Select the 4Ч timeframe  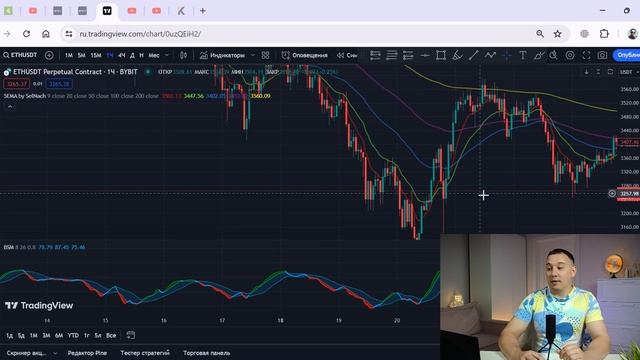(x=122, y=55)
